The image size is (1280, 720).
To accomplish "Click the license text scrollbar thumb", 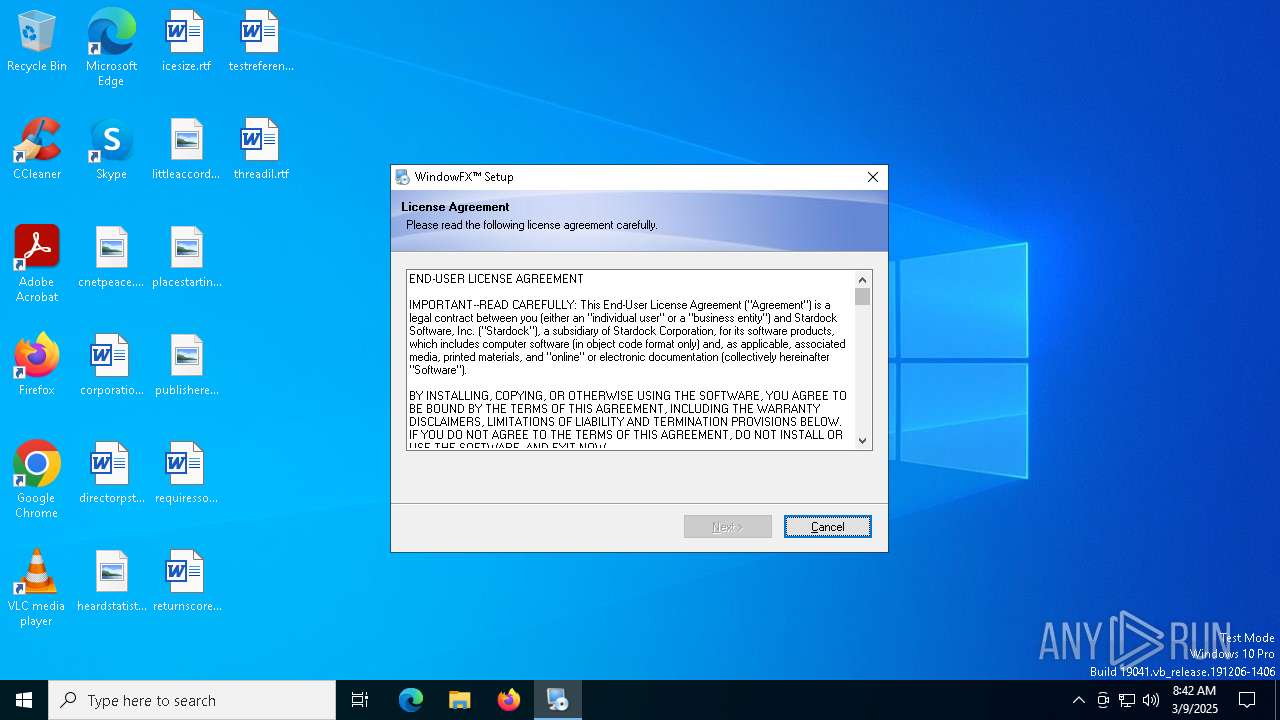I will 863,297.
